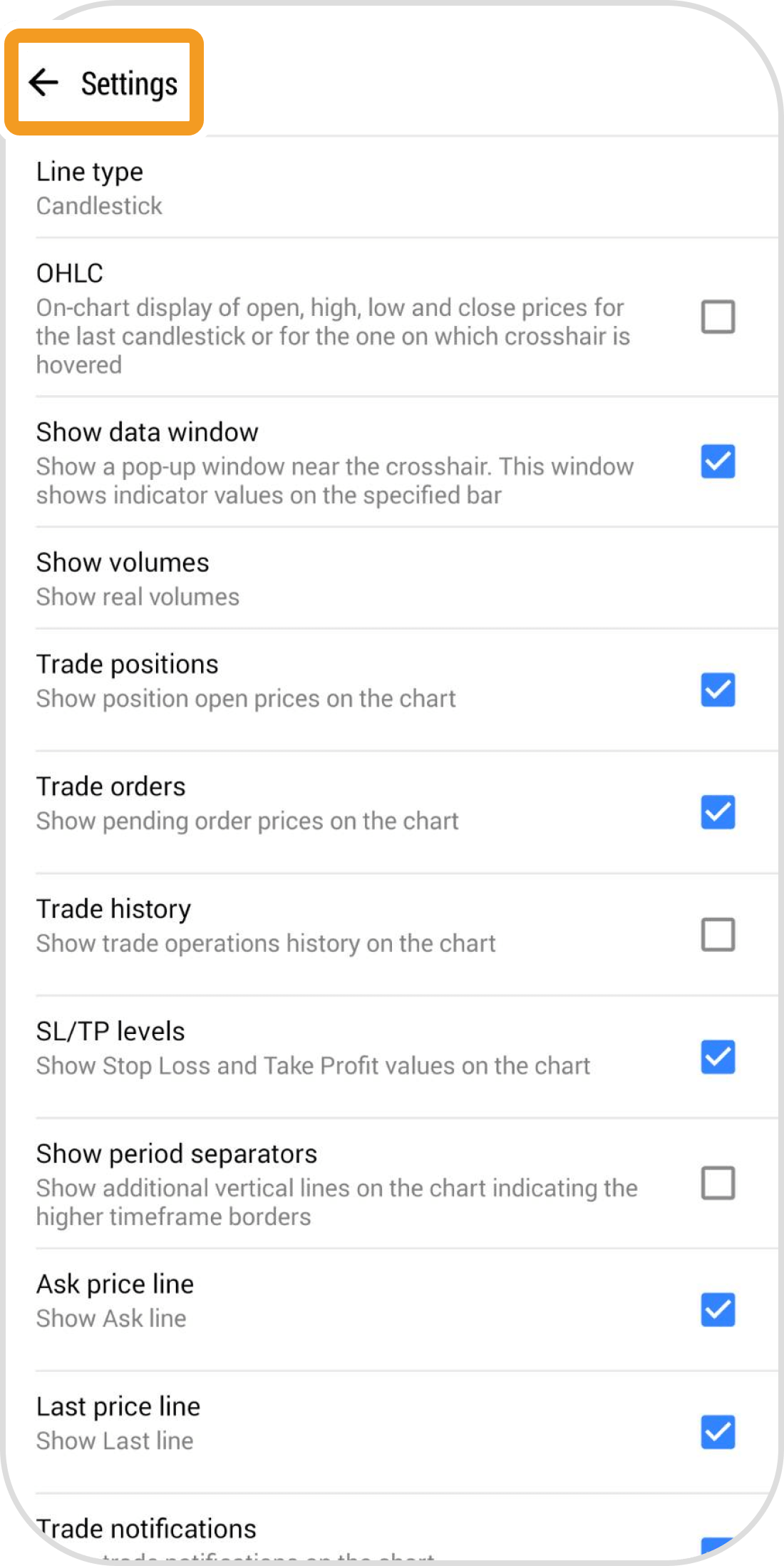Enable the OHLC checkbox
Image resolution: width=784 pixels, height=1566 pixels.
pyautogui.click(x=718, y=317)
